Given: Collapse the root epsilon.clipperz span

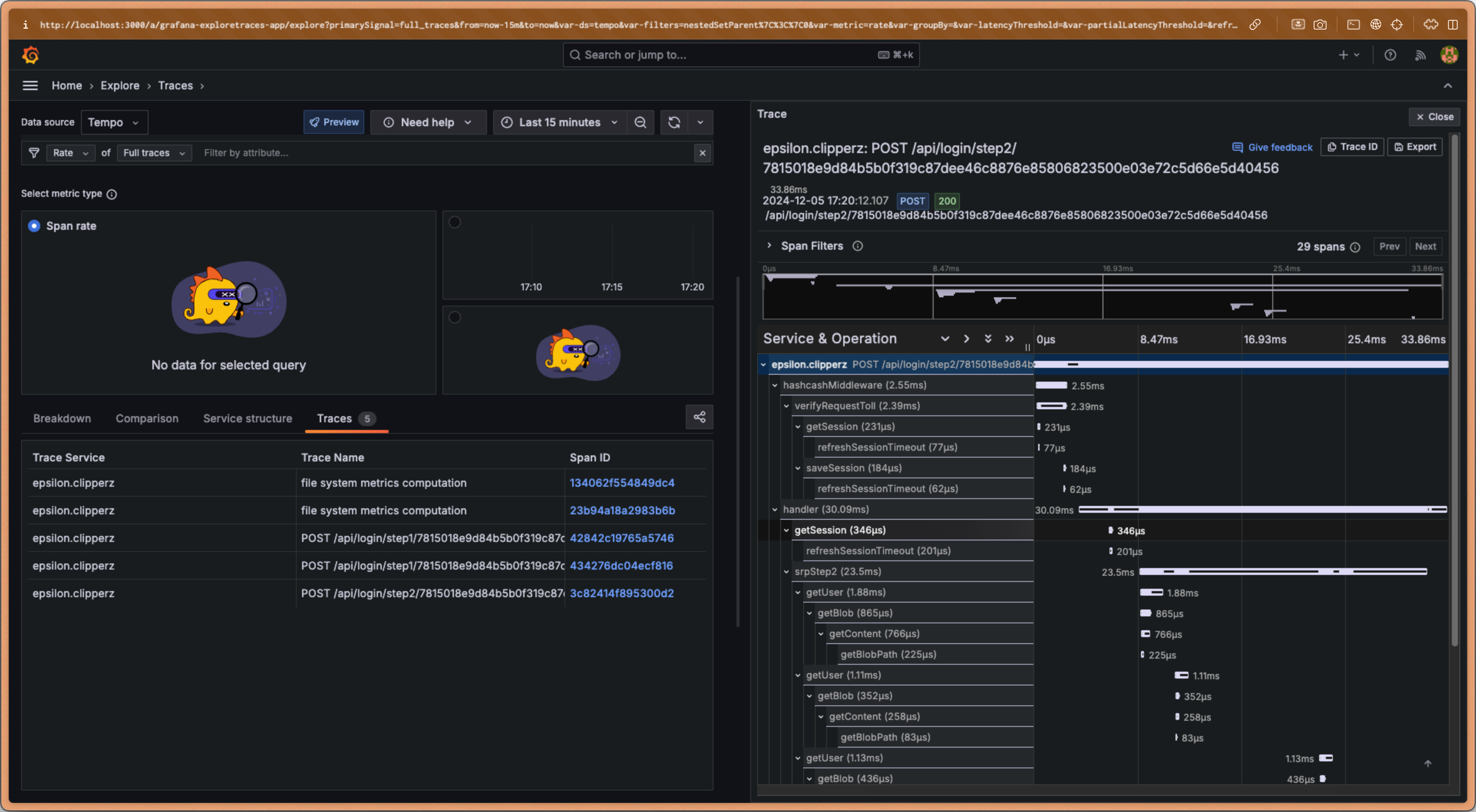Looking at the screenshot, I should coord(763,365).
